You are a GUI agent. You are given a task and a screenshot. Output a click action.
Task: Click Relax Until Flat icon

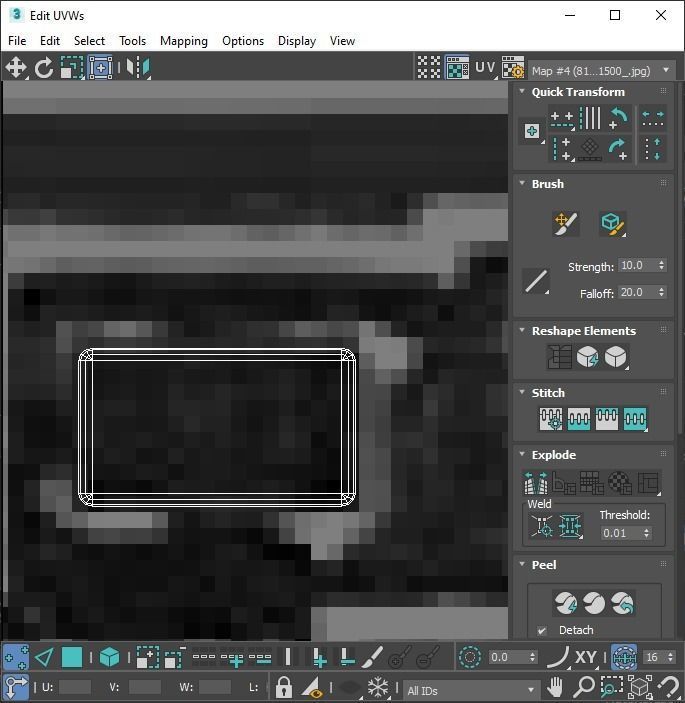pyautogui.click(x=587, y=357)
